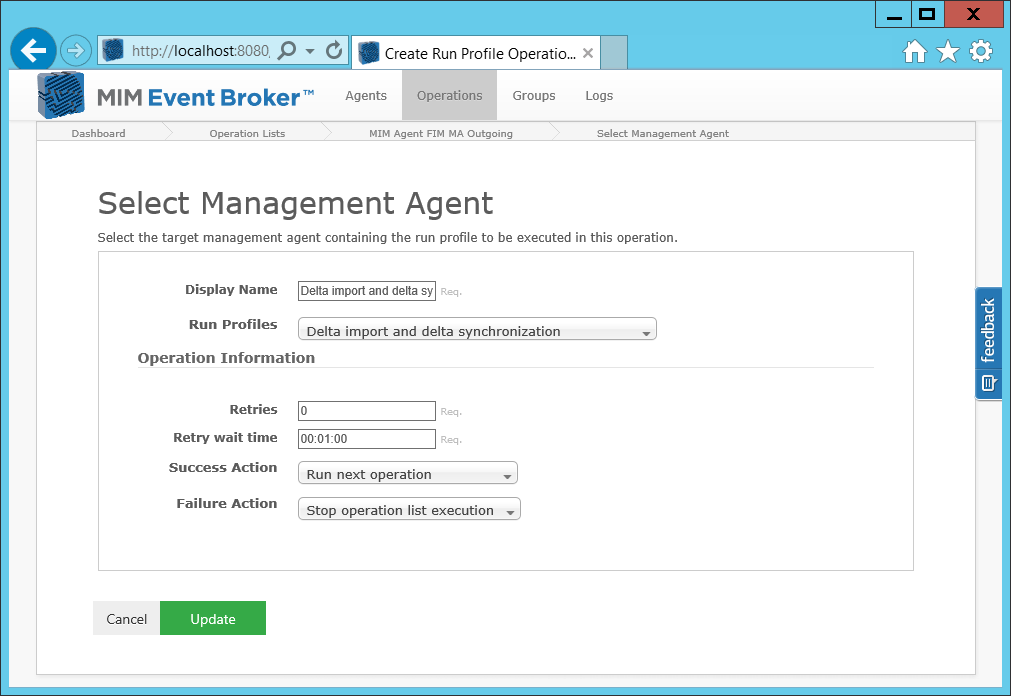Select the Create Run Profile Operation tab
This screenshot has width=1011, height=696.
coord(476,53)
